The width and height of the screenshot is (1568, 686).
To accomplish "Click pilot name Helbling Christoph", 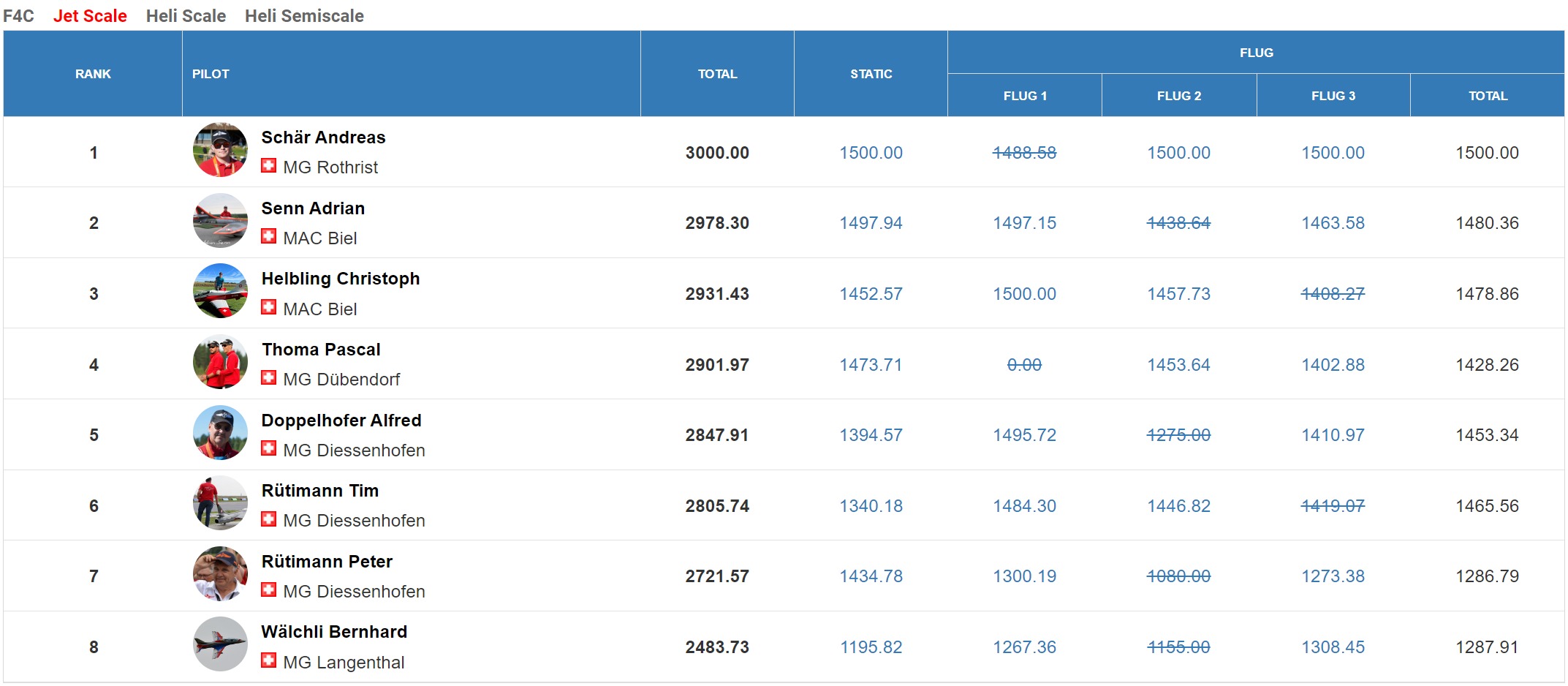I will click(x=341, y=279).
